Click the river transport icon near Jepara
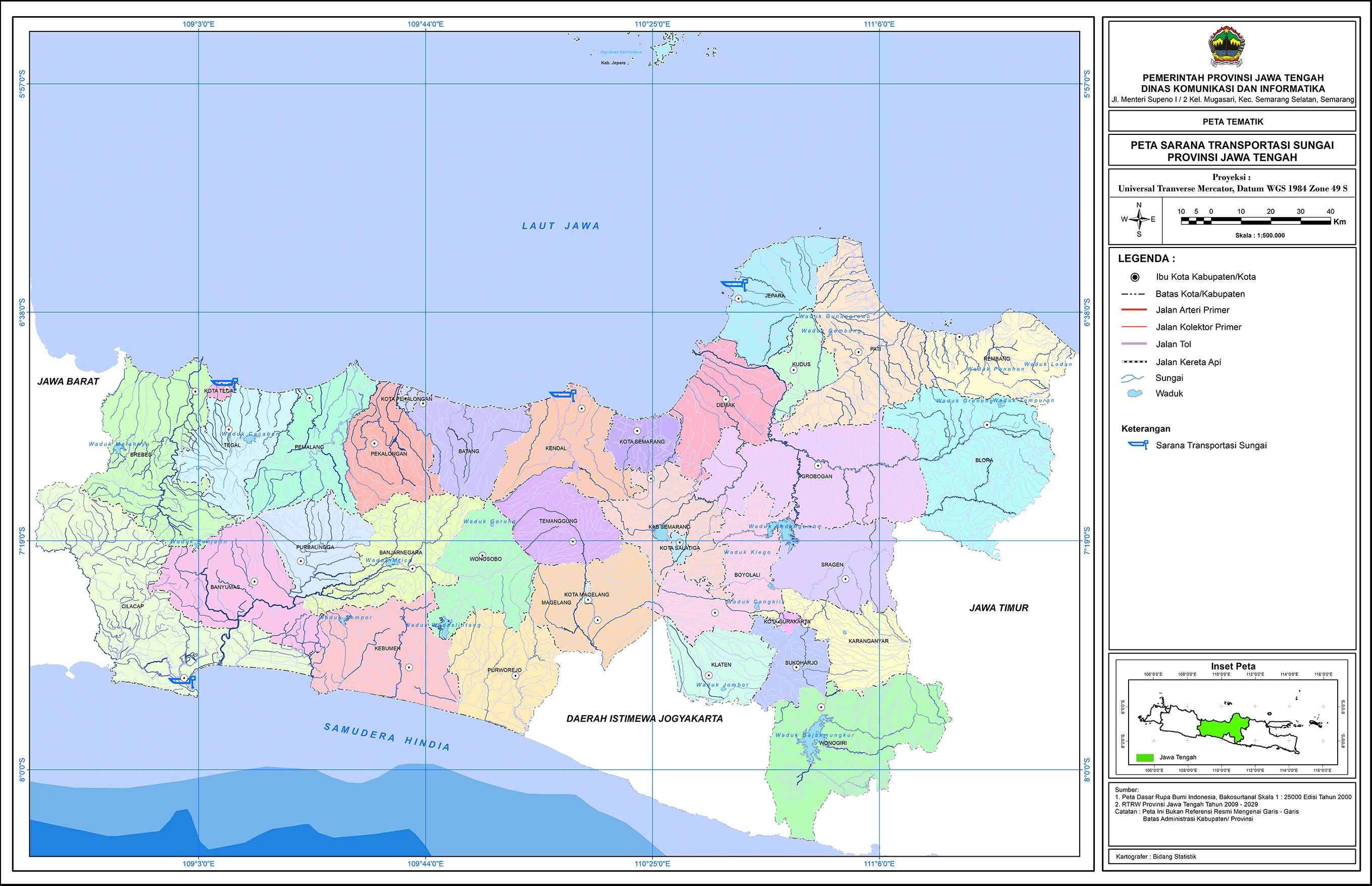Viewport: 1372px width, 886px height. point(734,284)
